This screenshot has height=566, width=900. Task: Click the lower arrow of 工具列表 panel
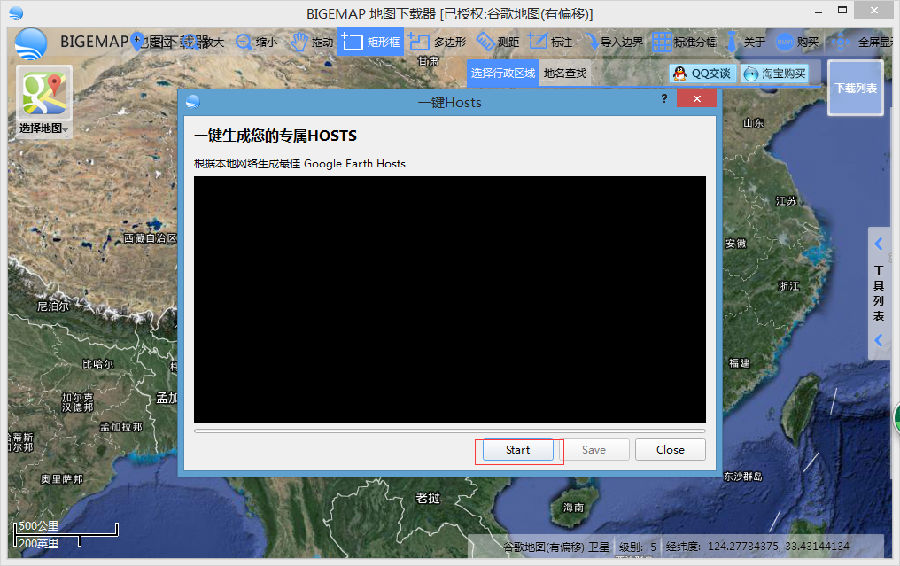point(878,340)
